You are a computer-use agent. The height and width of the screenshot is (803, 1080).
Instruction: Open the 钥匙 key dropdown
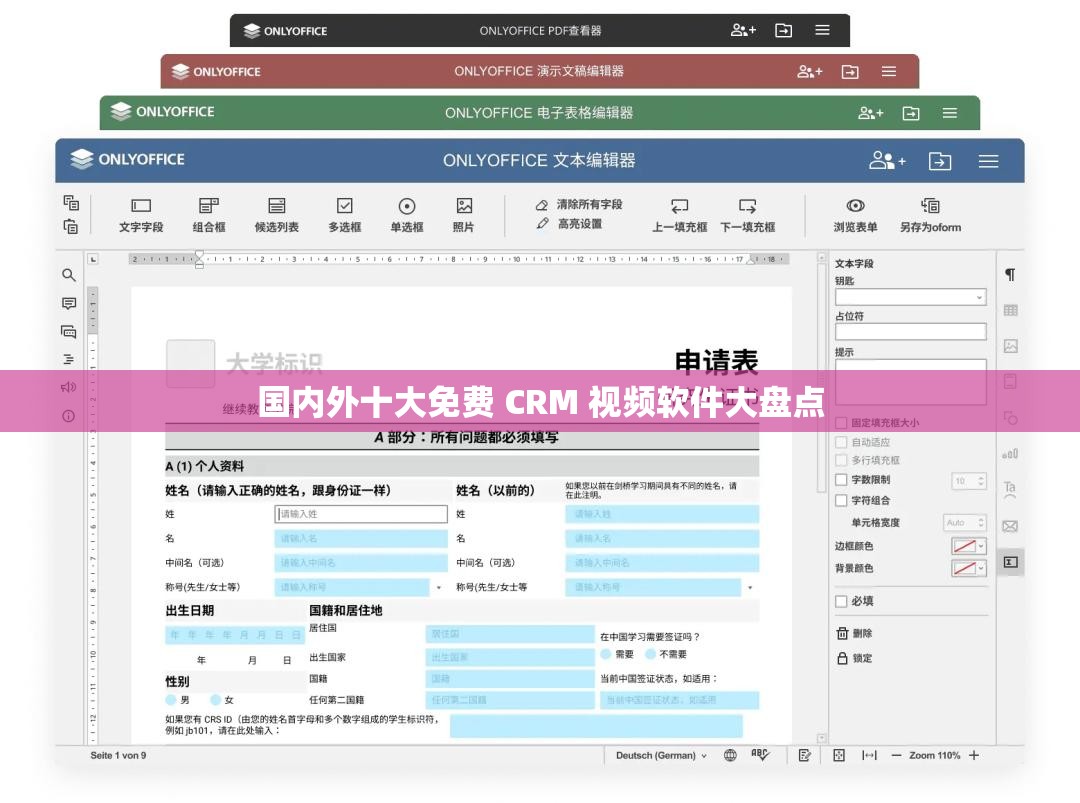tap(910, 296)
